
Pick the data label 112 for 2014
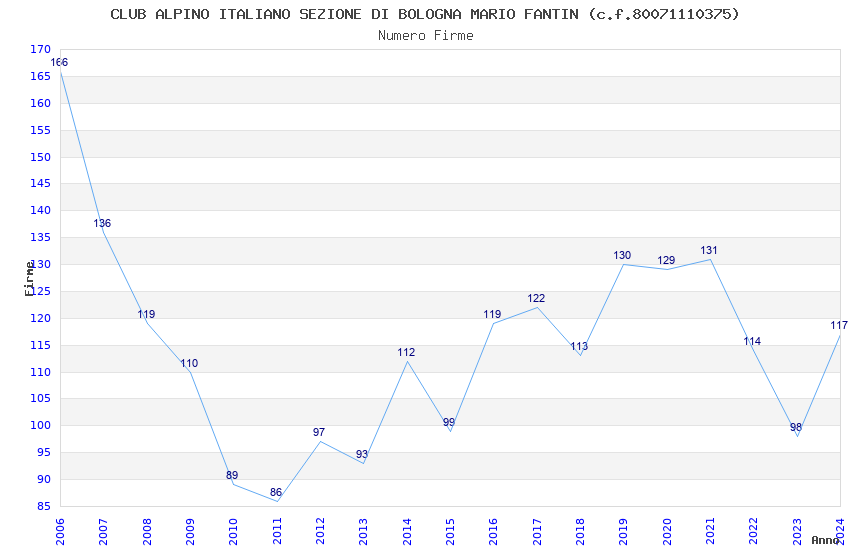[406, 353]
